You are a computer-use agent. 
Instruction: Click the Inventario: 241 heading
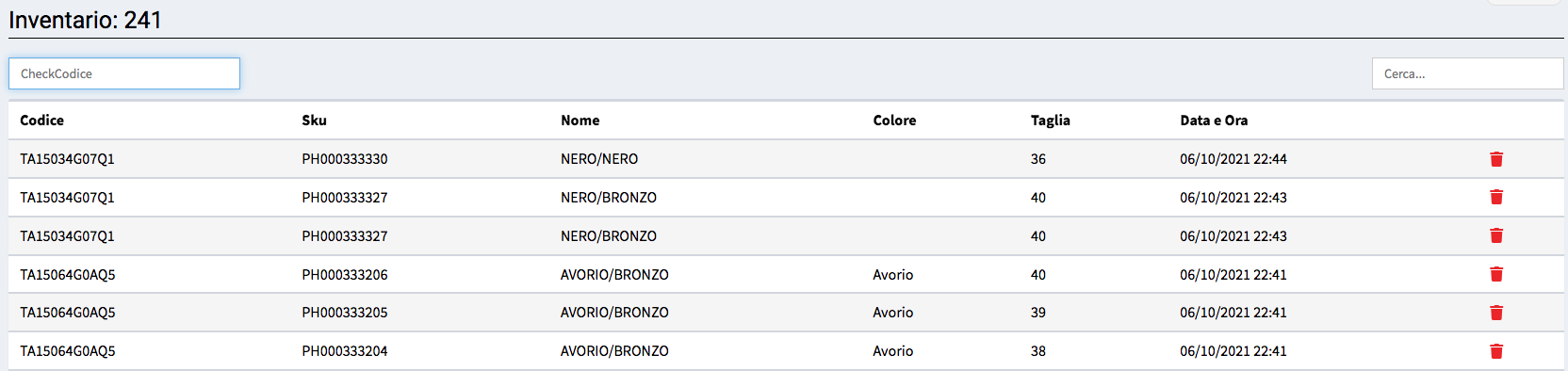point(85,20)
